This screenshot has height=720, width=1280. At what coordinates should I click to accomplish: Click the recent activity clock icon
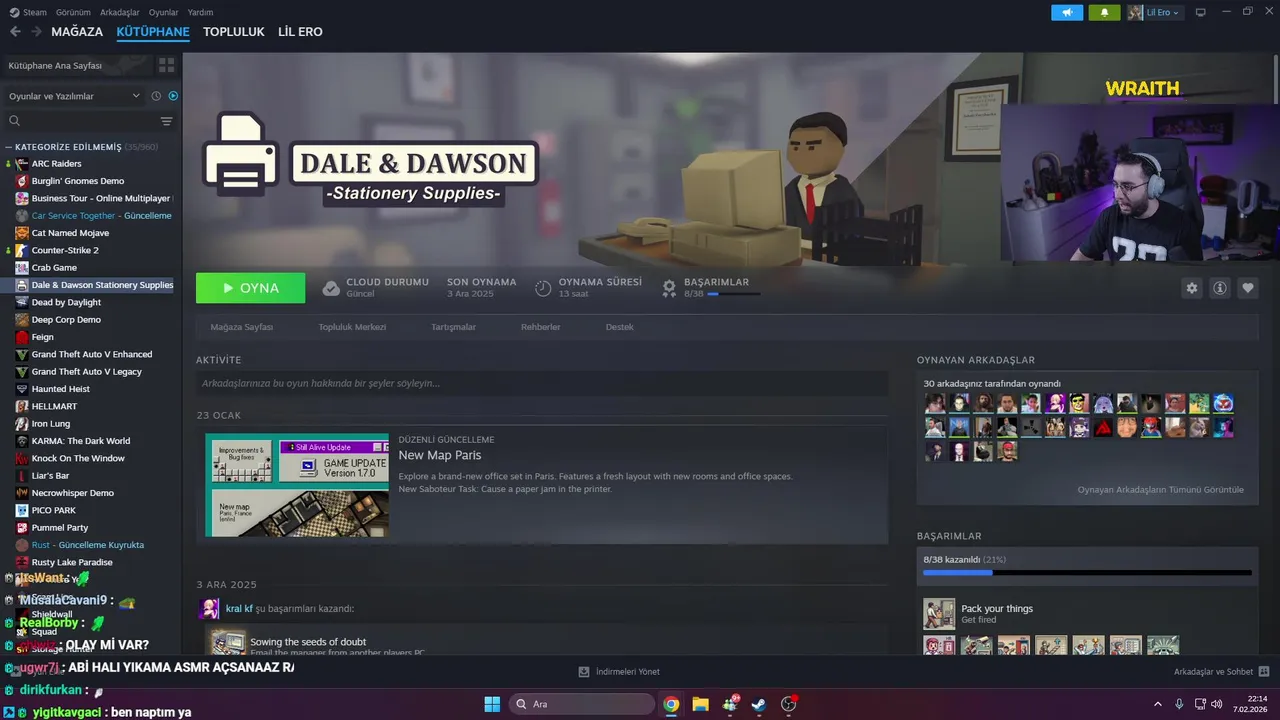point(156,96)
